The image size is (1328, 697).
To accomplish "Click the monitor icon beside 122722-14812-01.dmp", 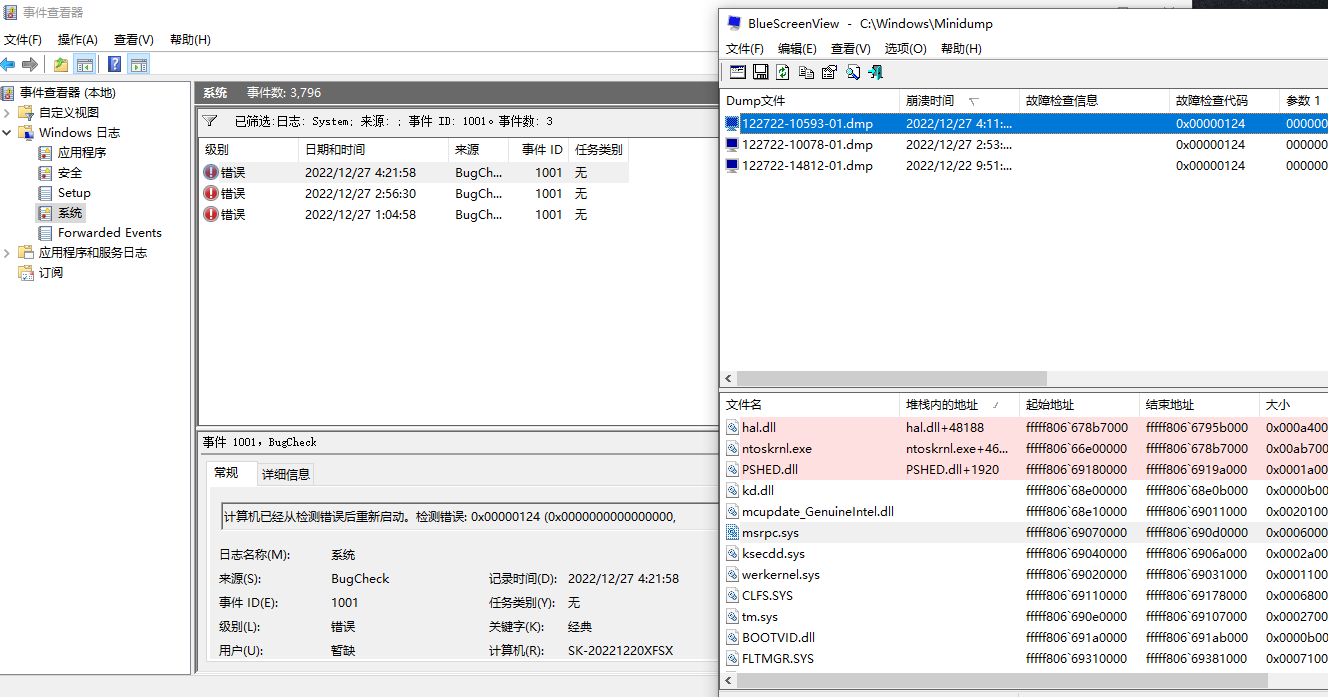I will click(x=733, y=165).
